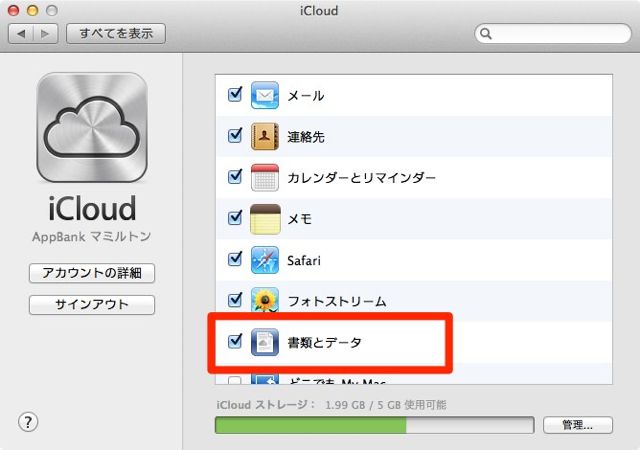Click the iCloud storage usage bar
Viewport: 640px width, 450px height.
click(374, 425)
